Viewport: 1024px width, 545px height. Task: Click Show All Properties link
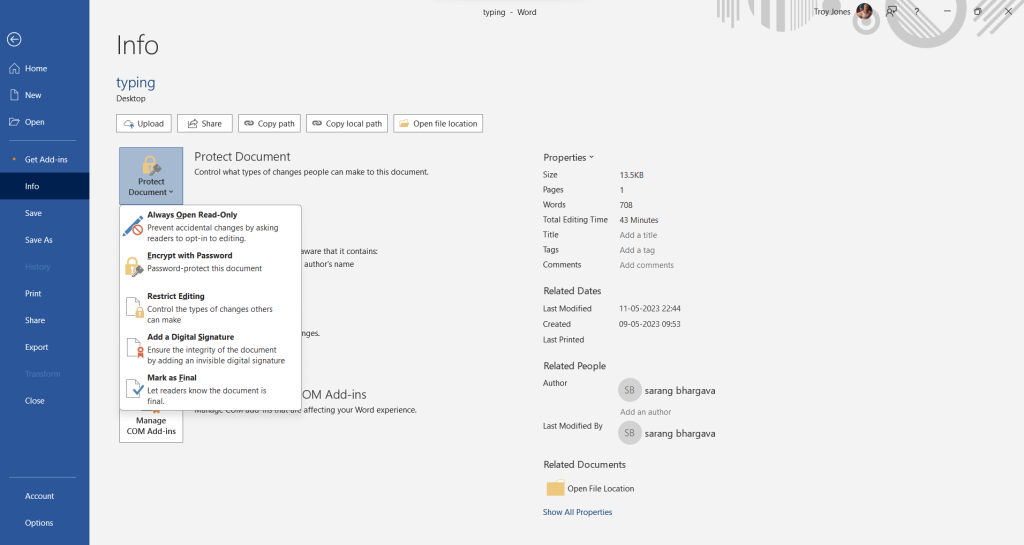(577, 512)
